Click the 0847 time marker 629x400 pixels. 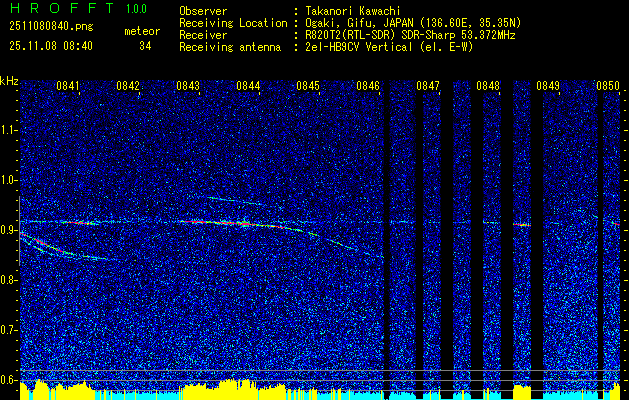tap(428, 85)
